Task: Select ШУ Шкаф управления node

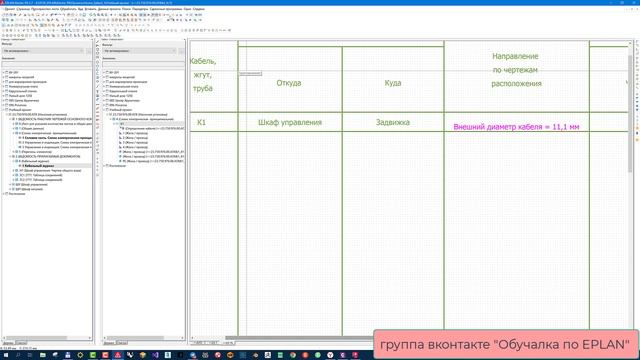Action: coord(31,184)
